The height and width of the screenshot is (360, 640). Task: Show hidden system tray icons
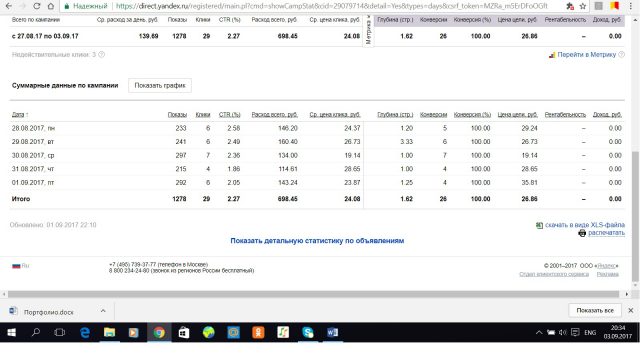539,333
